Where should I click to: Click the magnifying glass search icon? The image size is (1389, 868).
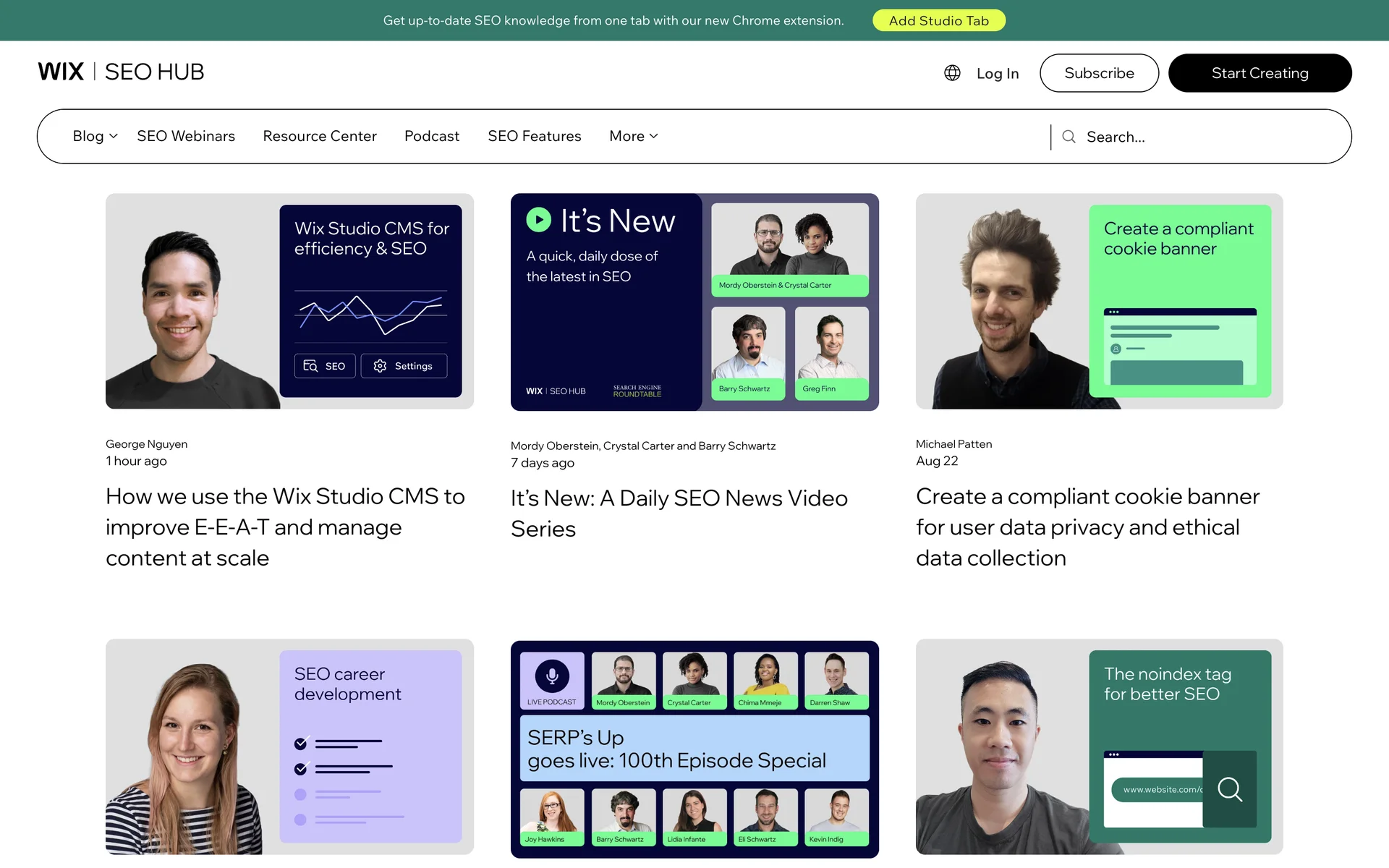pos(1069,137)
